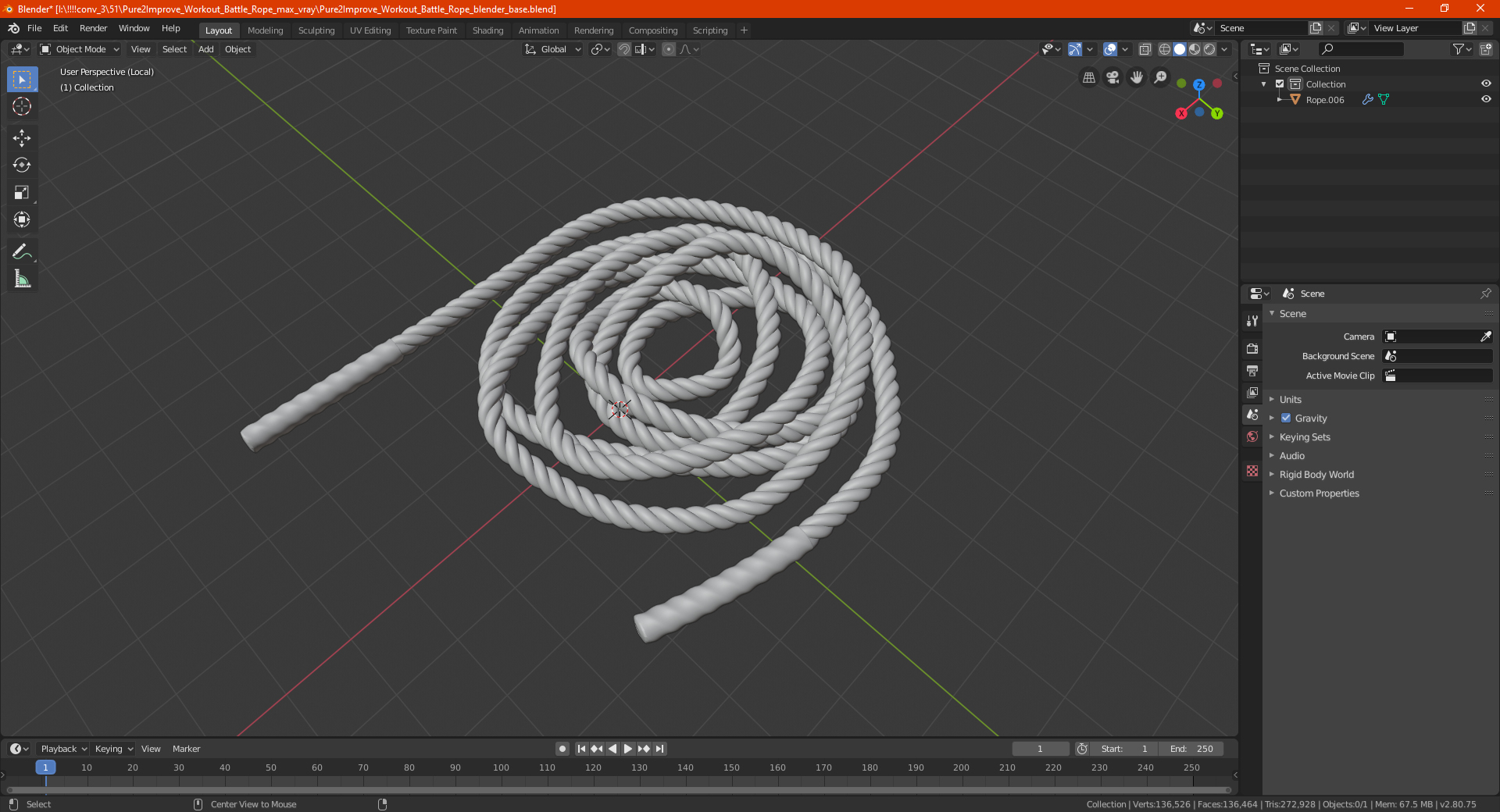The image size is (1500, 812).
Task: Toggle the Gravity checkbox
Action: coord(1286,418)
